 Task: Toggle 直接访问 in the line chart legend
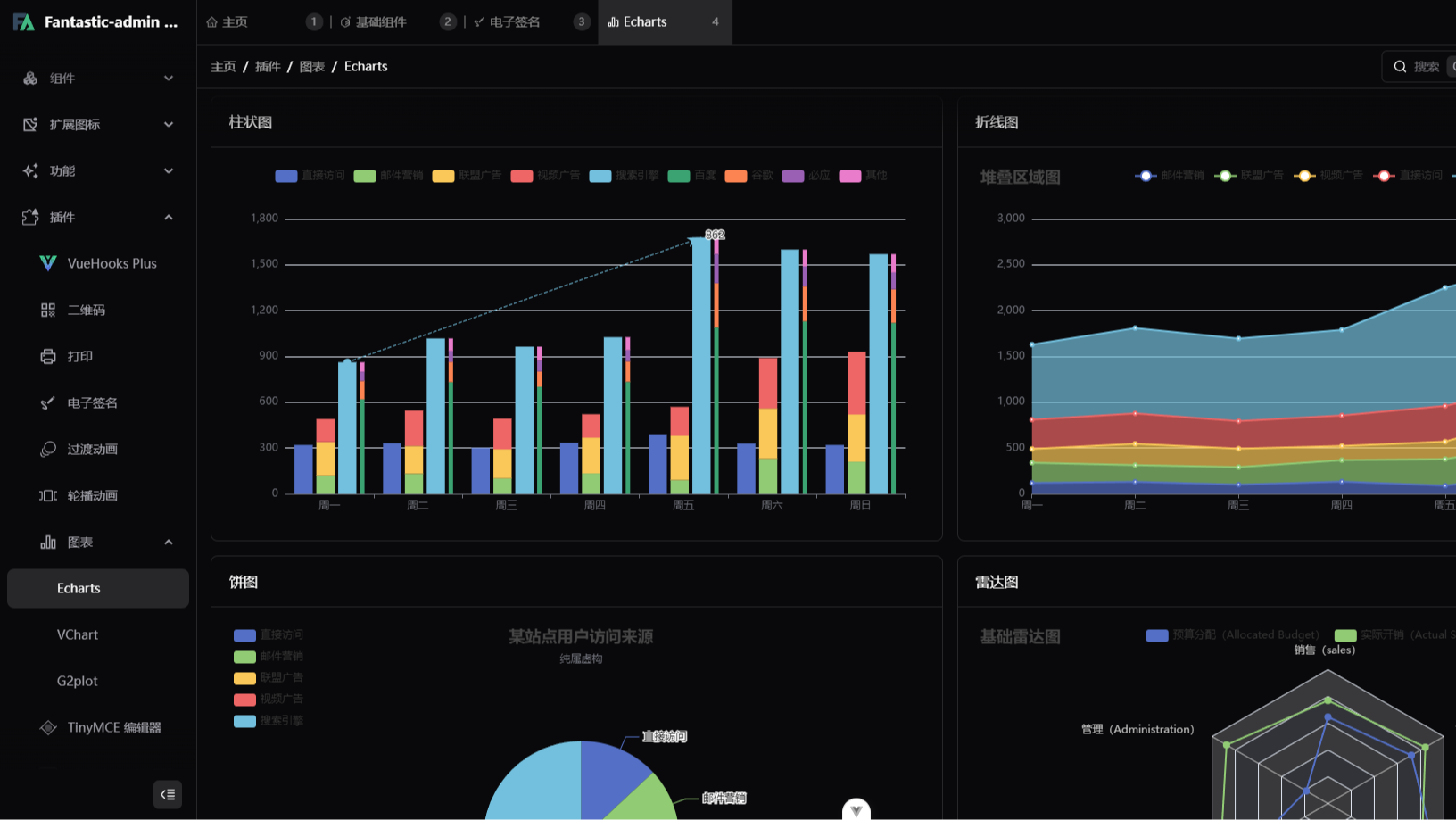pyautogui.click(x=1408, y=176)
